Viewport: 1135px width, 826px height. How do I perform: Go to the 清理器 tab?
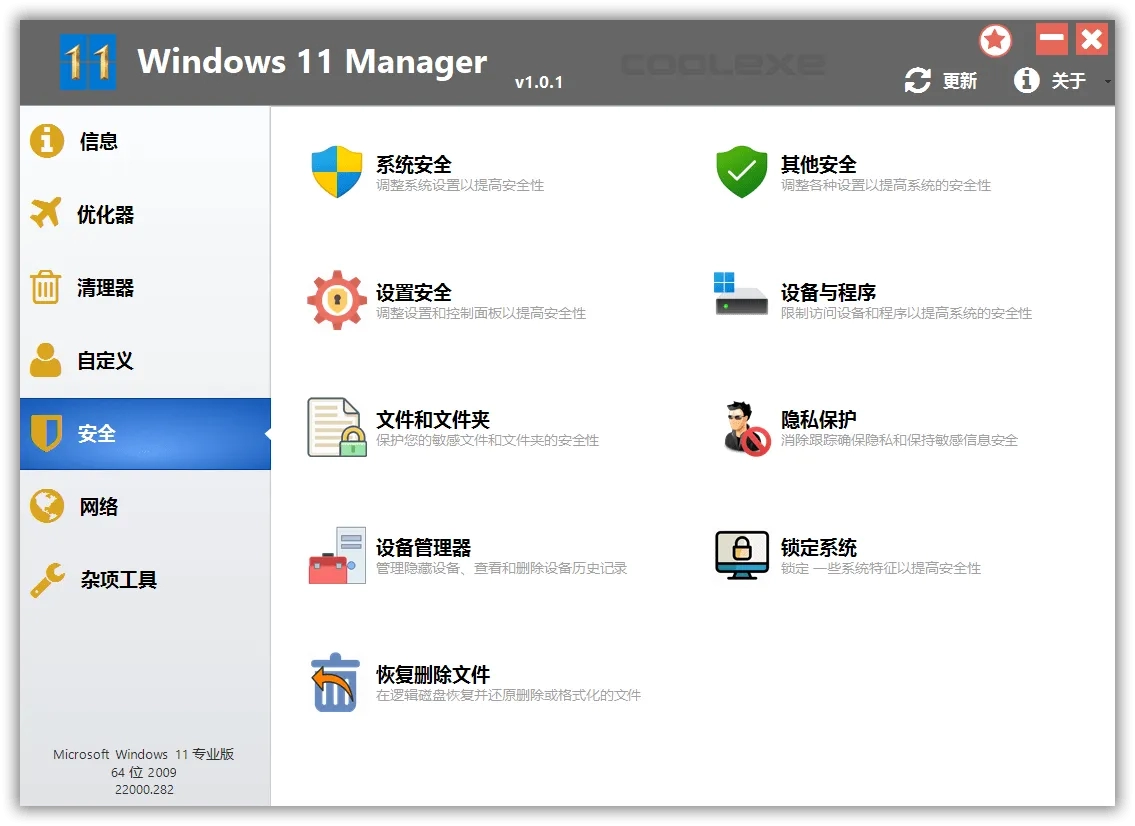click(x=145, y=287)
